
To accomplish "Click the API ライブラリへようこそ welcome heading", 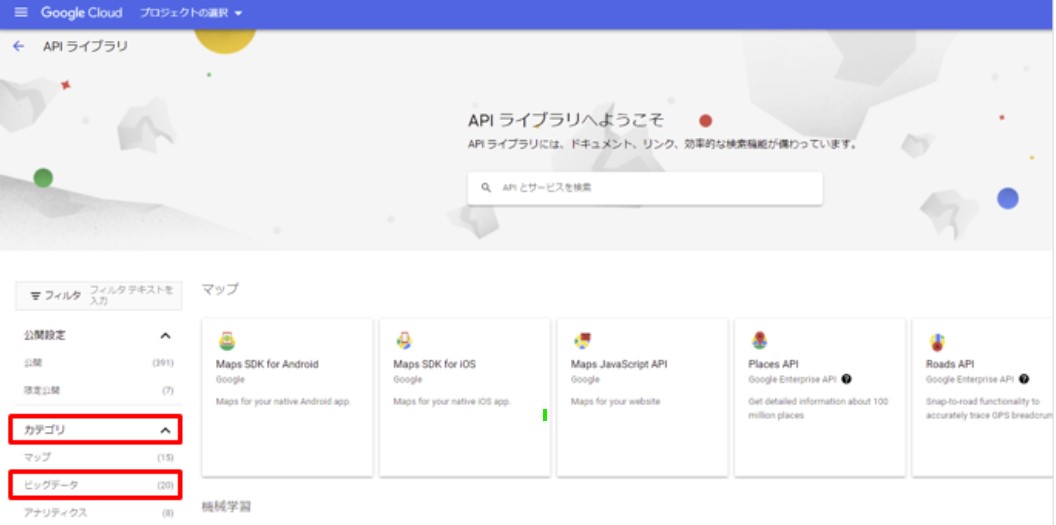I will 566,120.
